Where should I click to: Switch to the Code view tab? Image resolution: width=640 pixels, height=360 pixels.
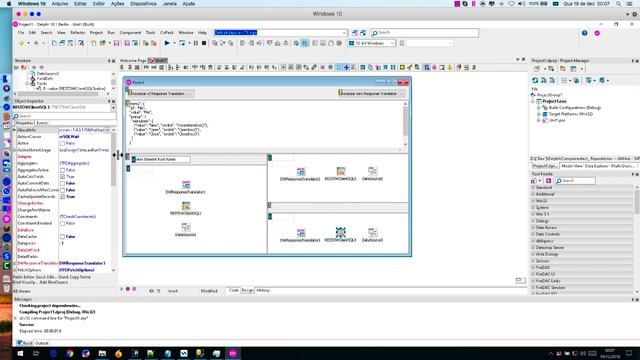click(x=234, y=290)
